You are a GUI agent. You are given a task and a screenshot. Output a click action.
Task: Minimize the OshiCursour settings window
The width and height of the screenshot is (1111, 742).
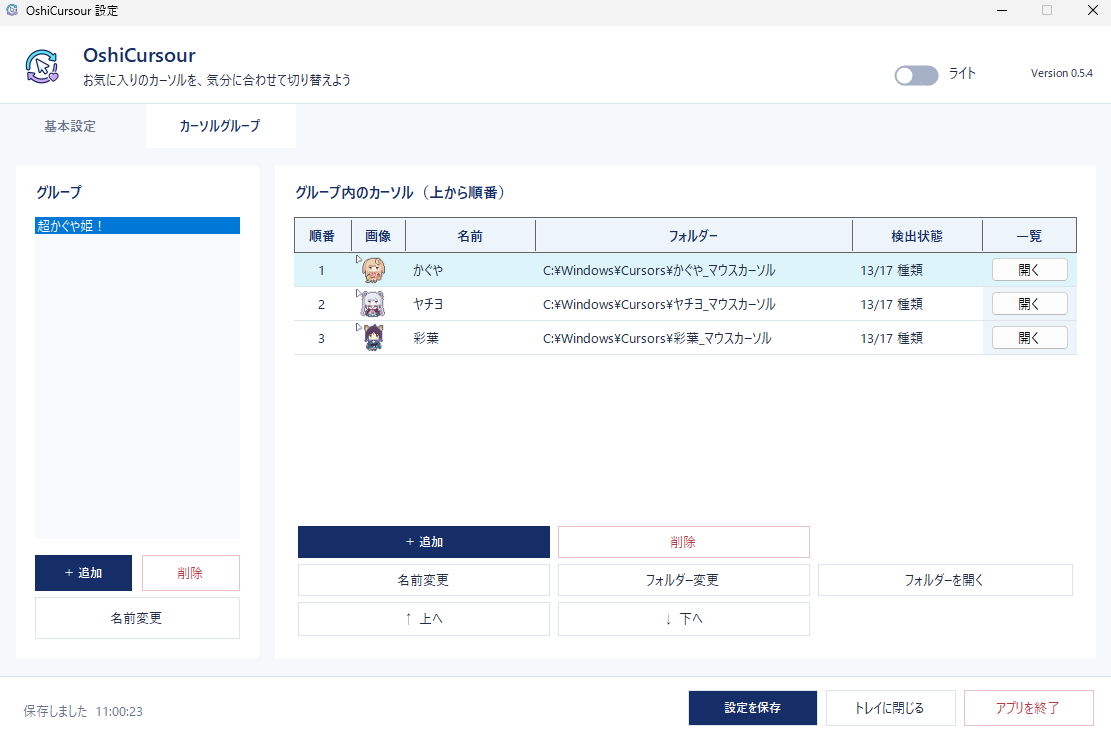1002,10
